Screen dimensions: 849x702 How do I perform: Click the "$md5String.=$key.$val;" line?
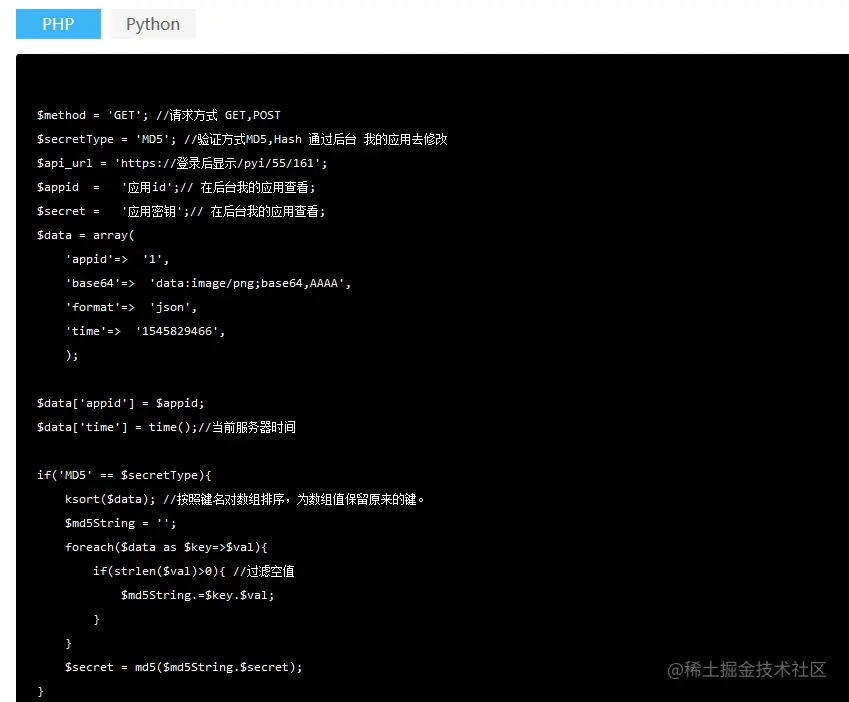click(x=198, y=595)
